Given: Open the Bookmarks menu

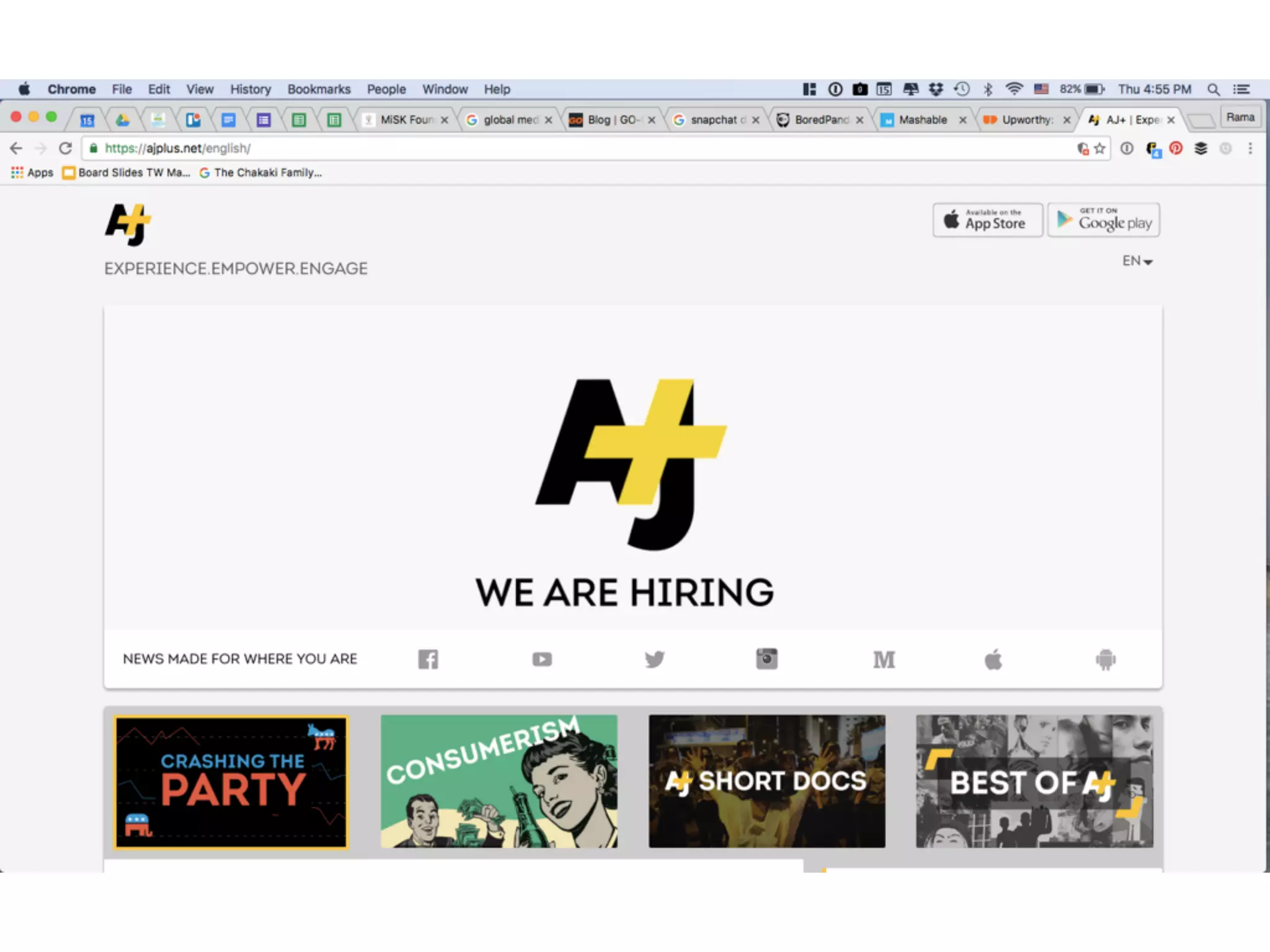Looking at the screenshot, I should coord(319,89).
